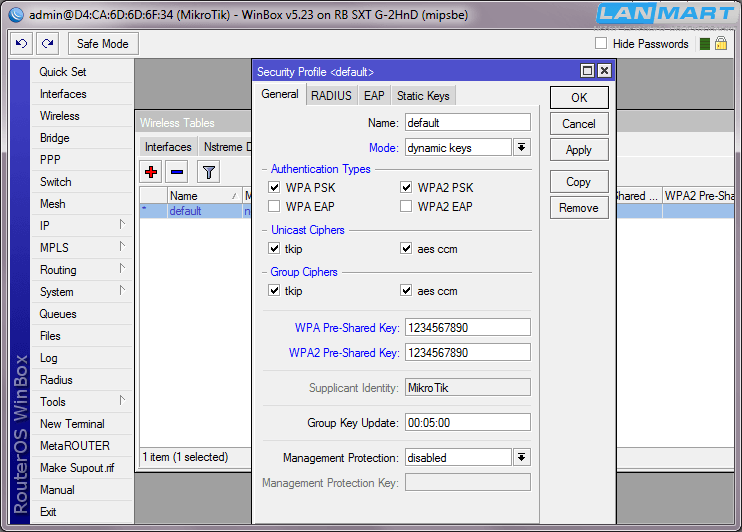Enable WPA2 EAP authentication

coord(406,206)
